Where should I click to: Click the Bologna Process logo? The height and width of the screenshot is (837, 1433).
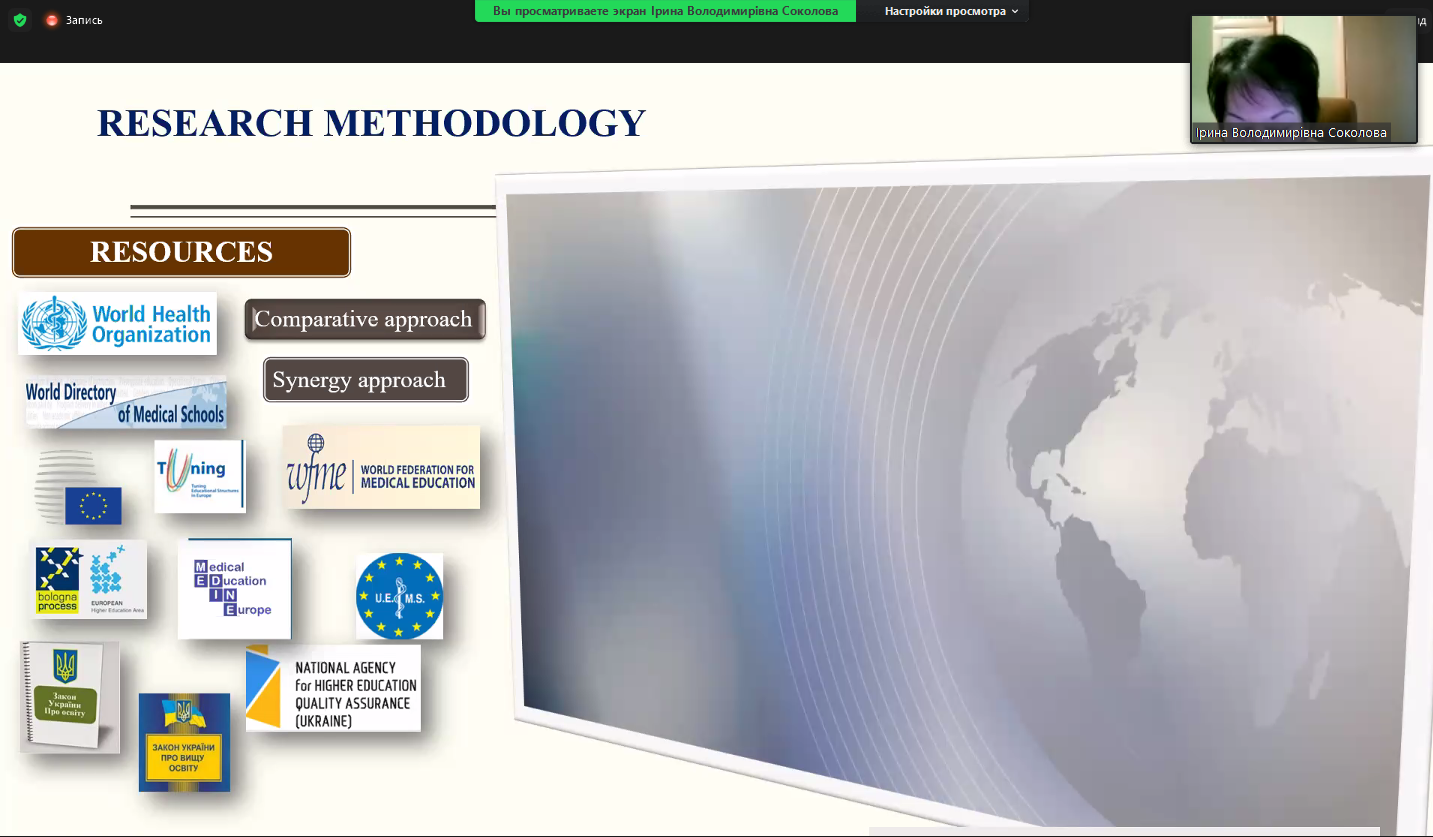(89, 580)
